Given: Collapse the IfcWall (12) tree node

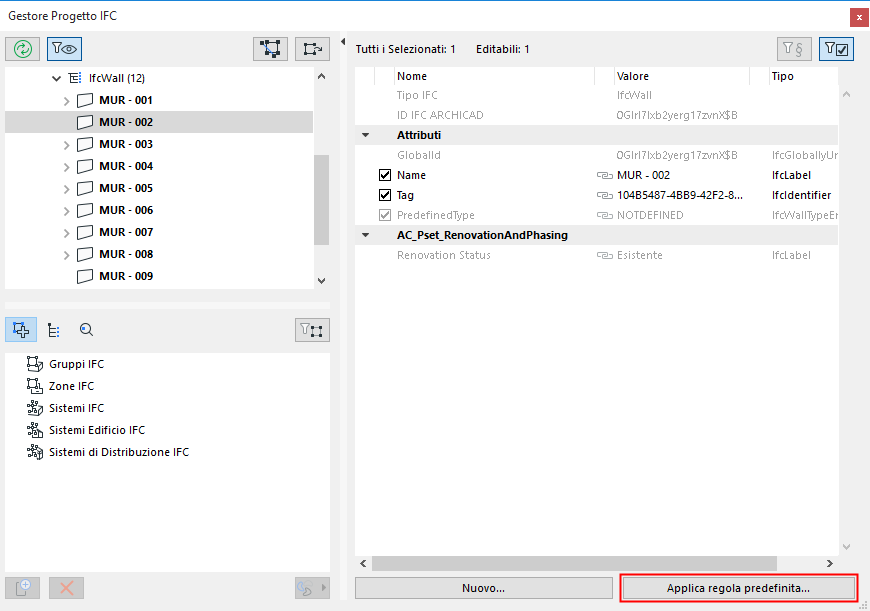Looking at the screenshot, I should coord(56,78).
